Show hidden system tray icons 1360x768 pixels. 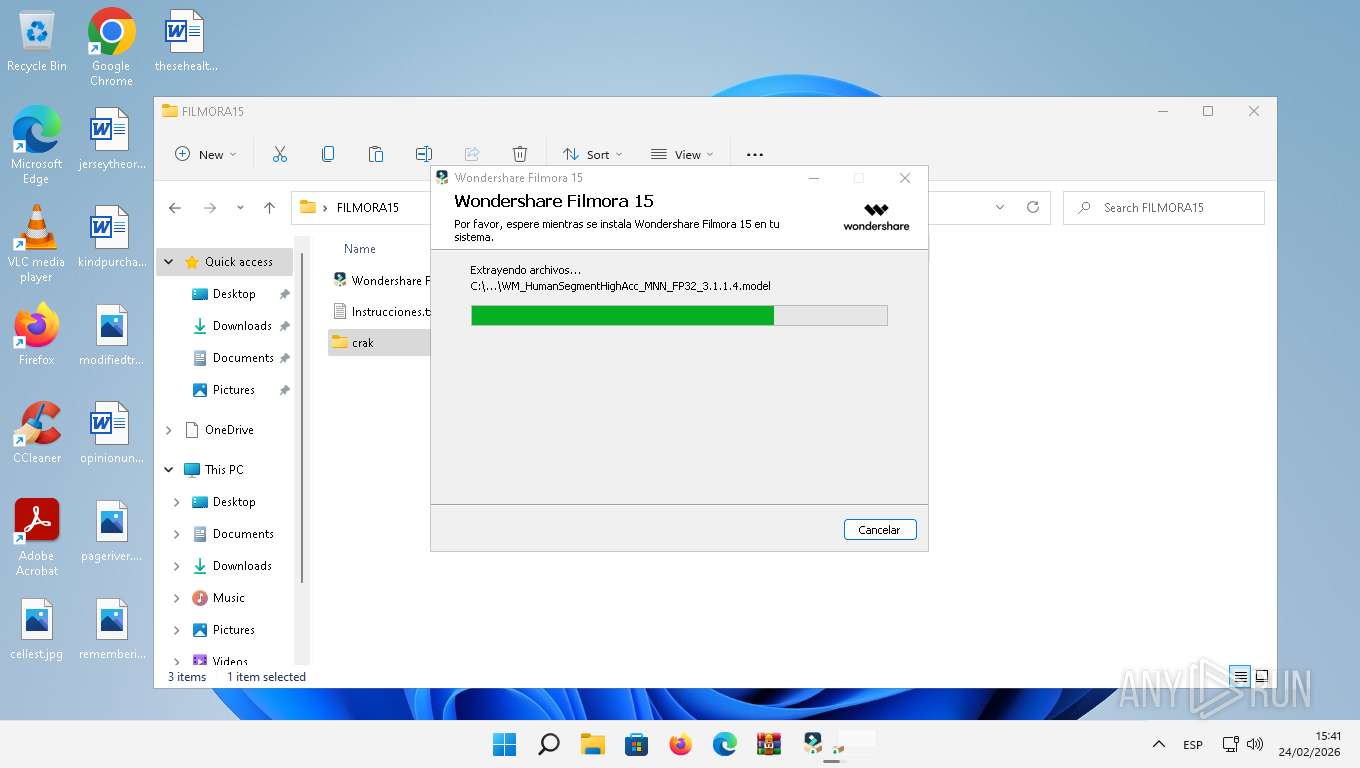coord(1159,744)
